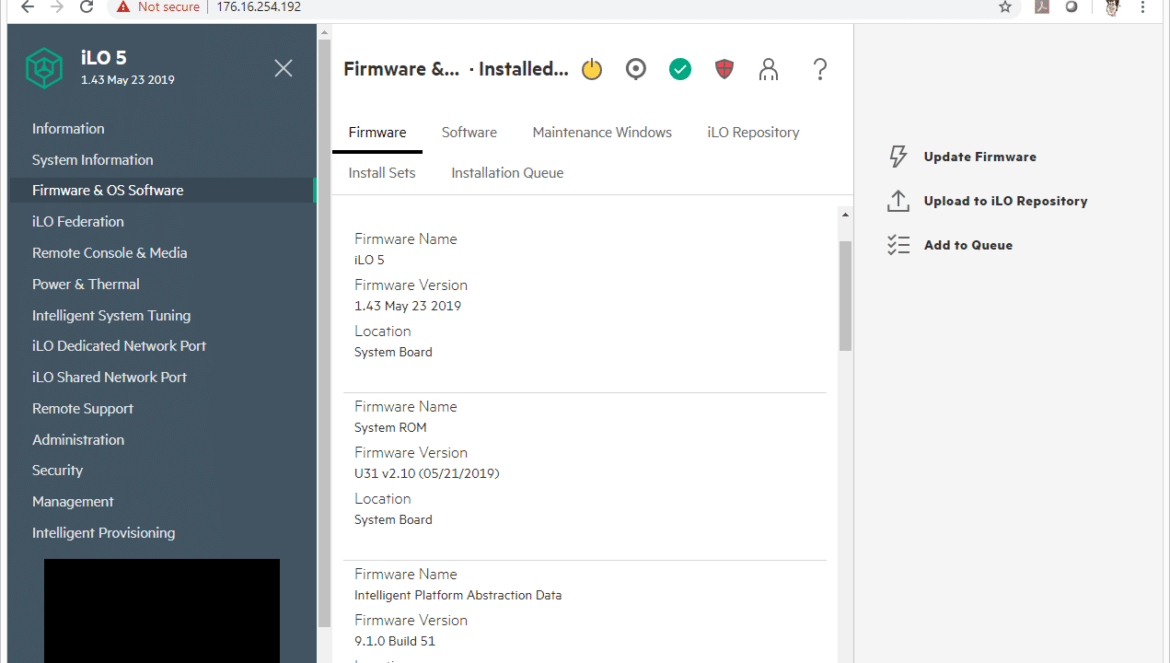
Task: Open the Maintenance Windows tab
Action: coord(602,133)
